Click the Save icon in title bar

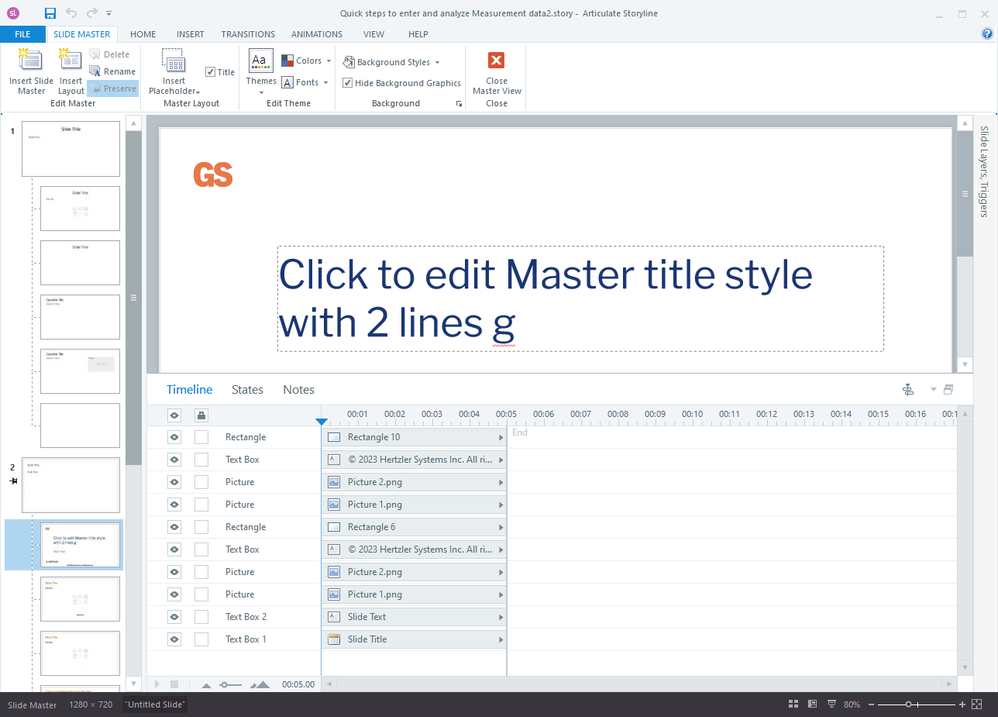click(50, 13)
